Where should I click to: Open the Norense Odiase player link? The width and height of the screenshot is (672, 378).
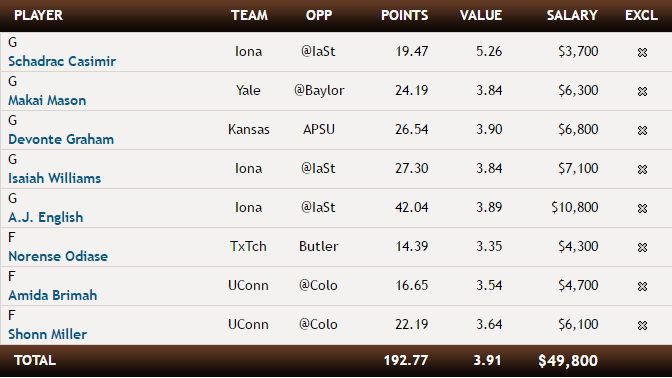58,256
